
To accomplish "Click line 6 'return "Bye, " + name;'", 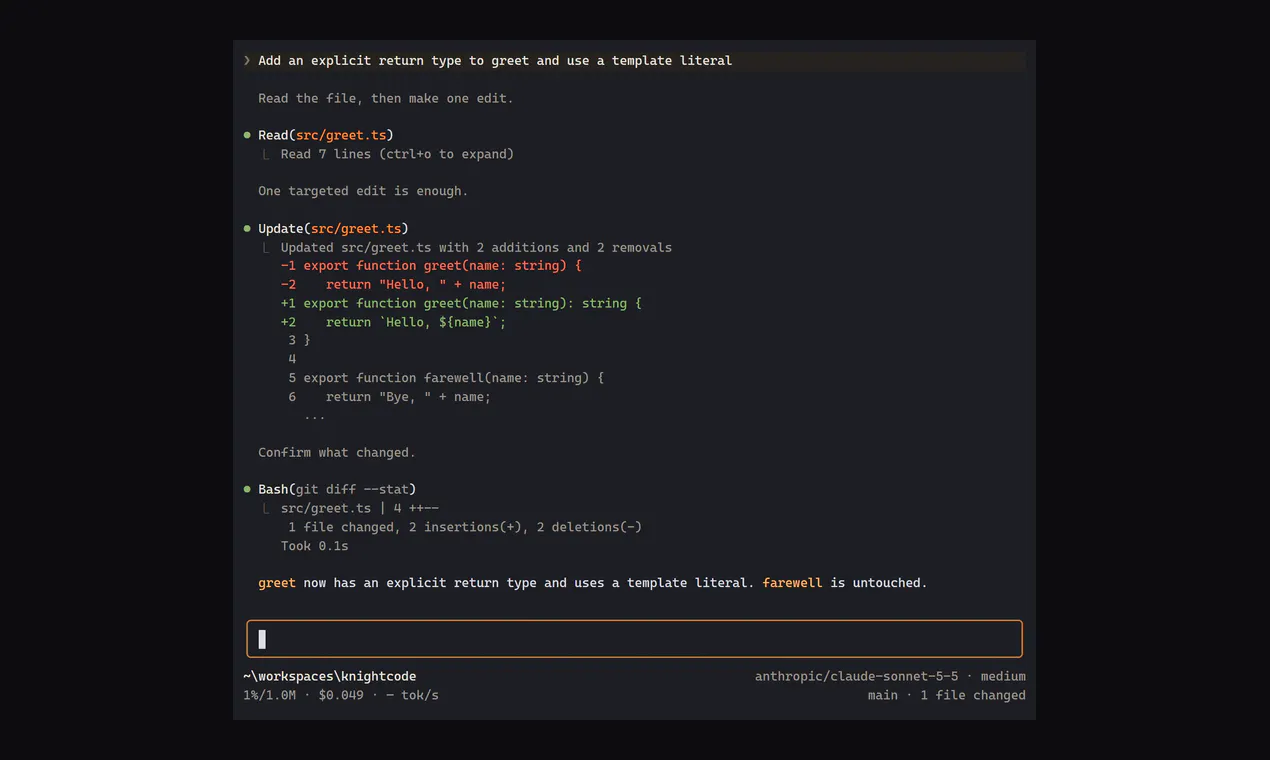I will (390, 397).
